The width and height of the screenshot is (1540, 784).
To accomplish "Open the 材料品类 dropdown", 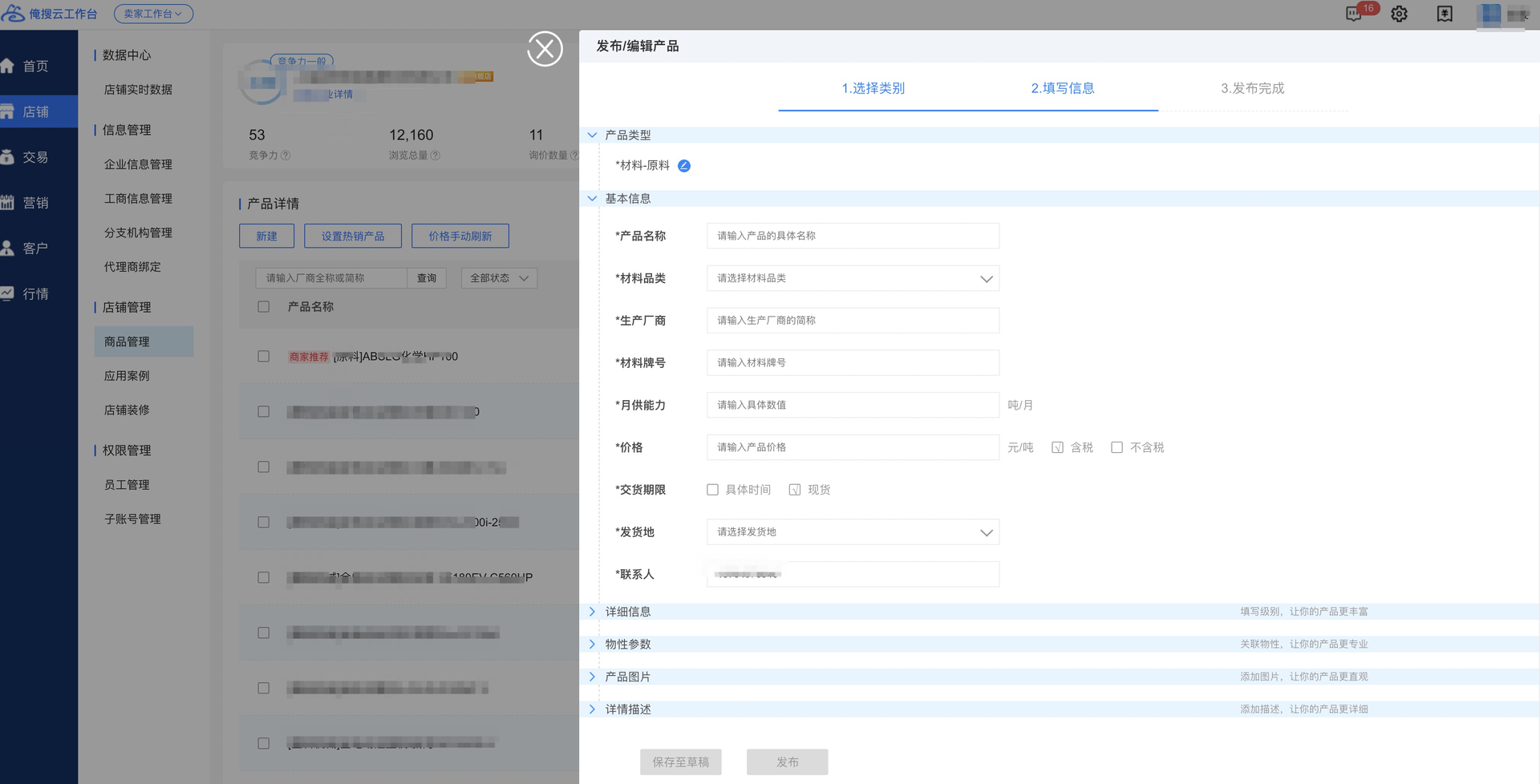I will (853, 278).
